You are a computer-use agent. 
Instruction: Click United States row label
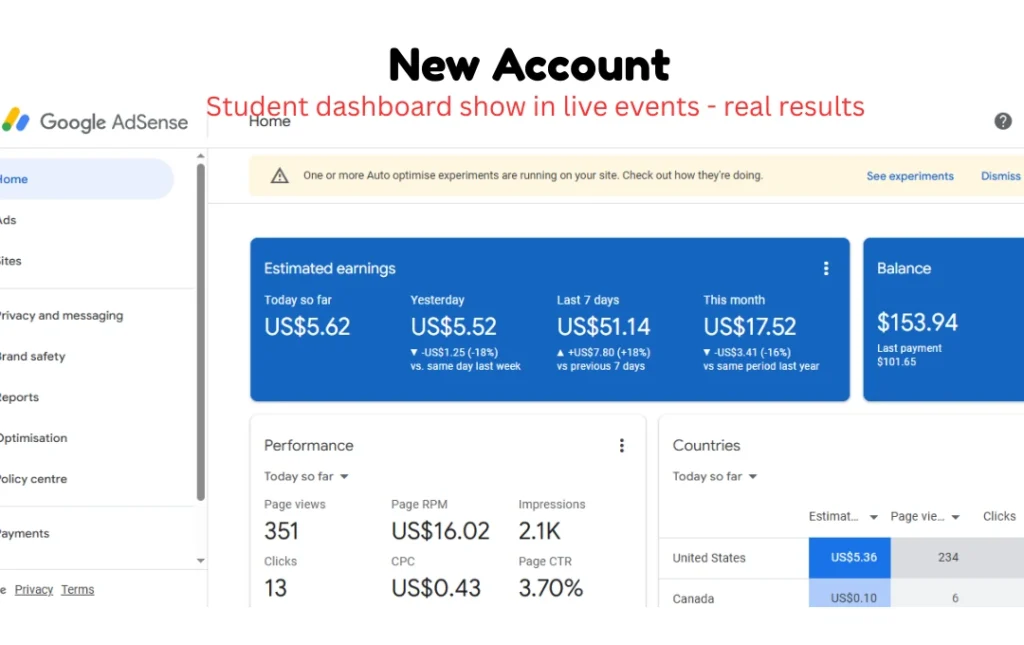pyautogui.click(x=709, y=558)
